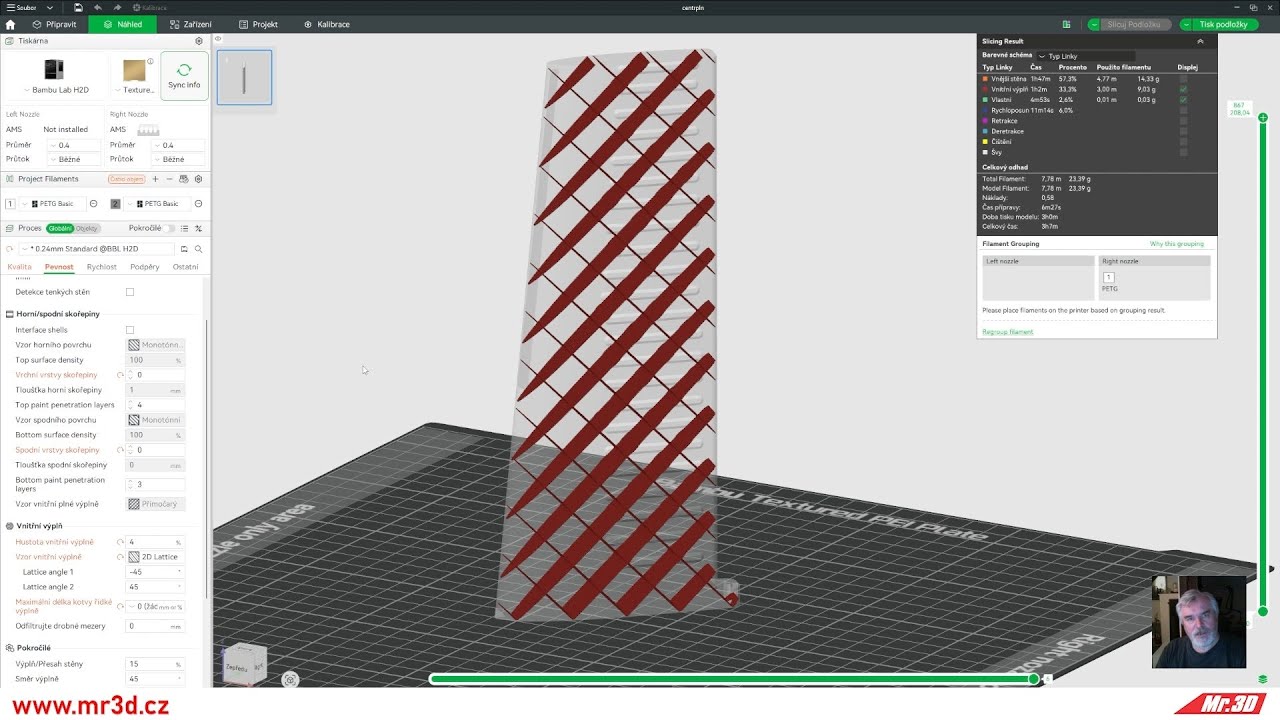Screen dimensions: 1280x720
Task: Click the Regroup filament link
Action: [x=1008, y=332]
